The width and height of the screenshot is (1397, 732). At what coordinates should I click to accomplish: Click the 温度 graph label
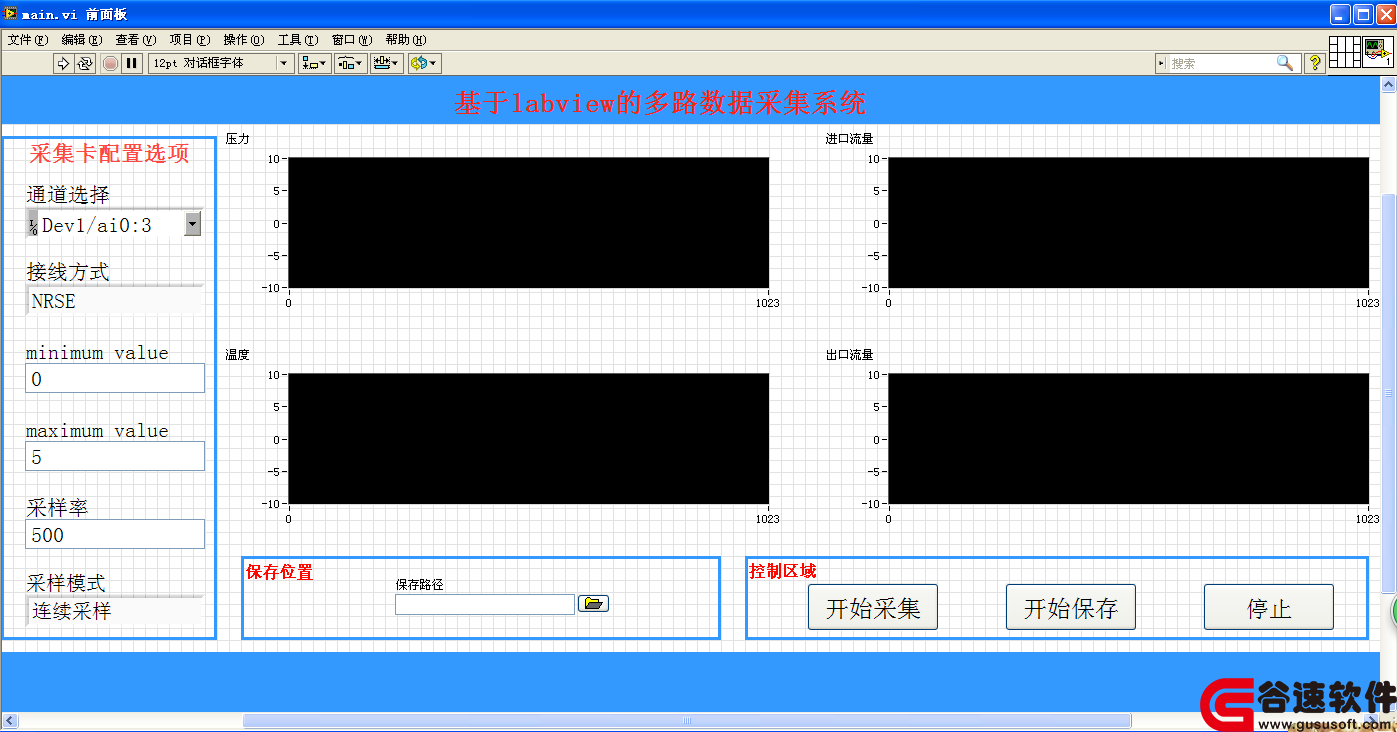(x=237, y=355)
